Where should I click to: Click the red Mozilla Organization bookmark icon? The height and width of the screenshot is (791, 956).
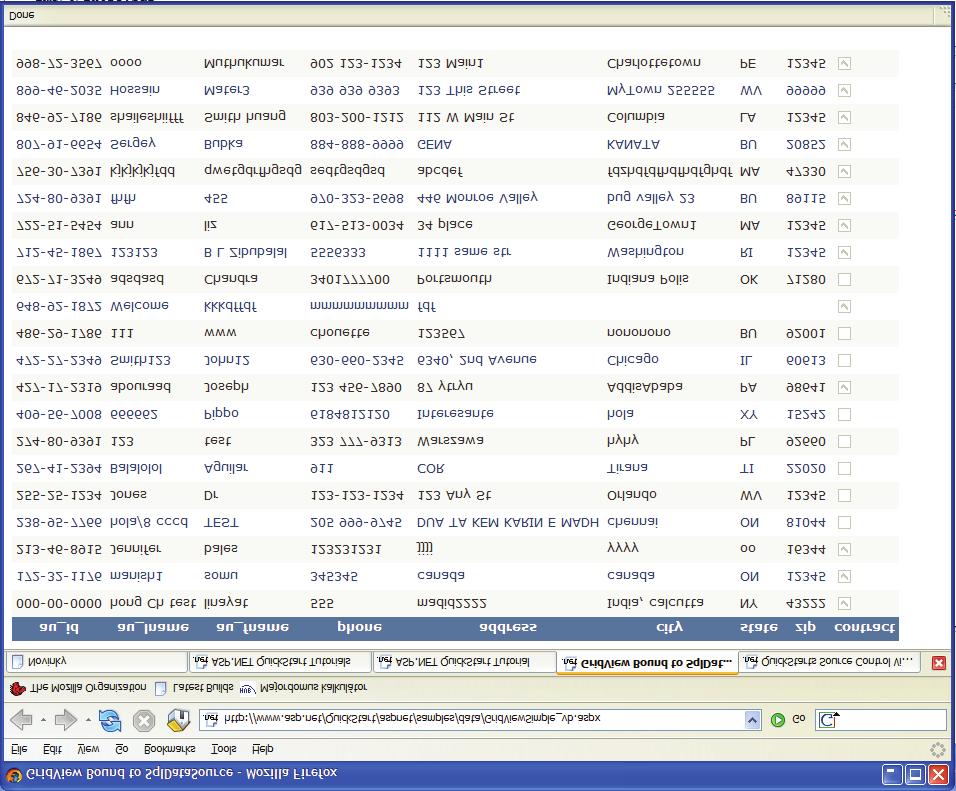pyautogui.click(x=18, y=689)
